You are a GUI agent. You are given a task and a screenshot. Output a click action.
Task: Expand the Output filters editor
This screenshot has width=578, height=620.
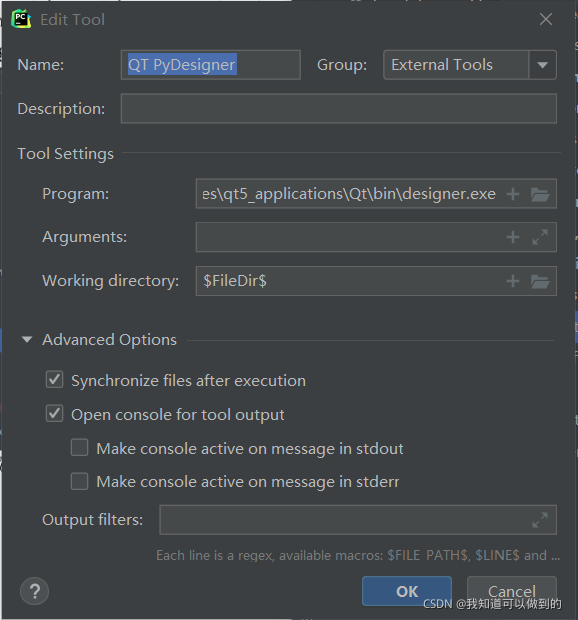point(540,520)
